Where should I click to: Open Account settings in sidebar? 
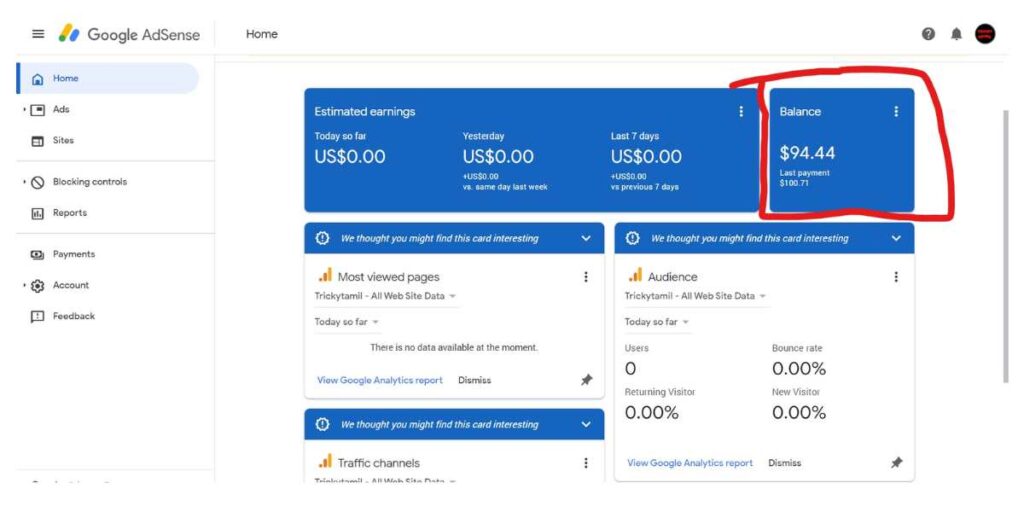(71, 285)
